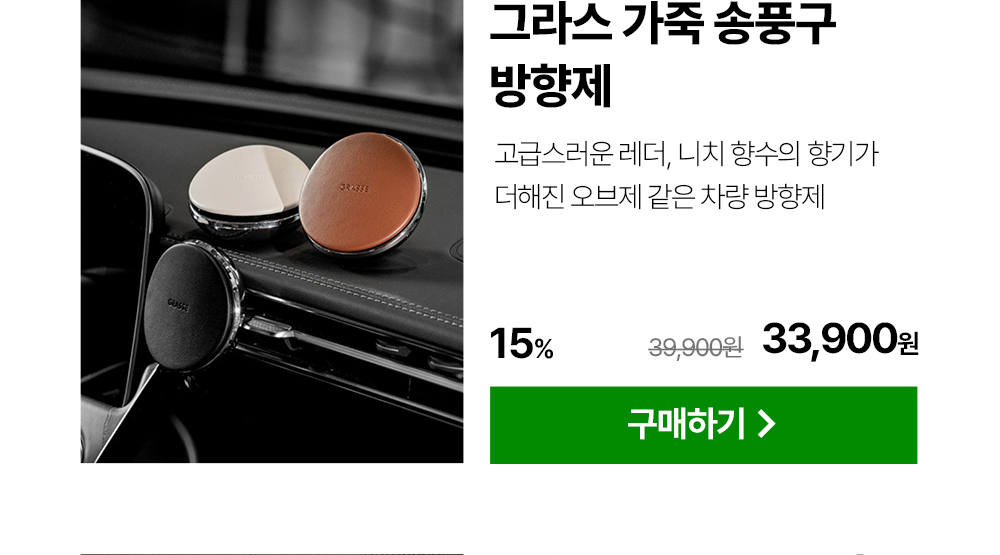
Task: Click the 구매하기 text label
Action: point(686,424)
